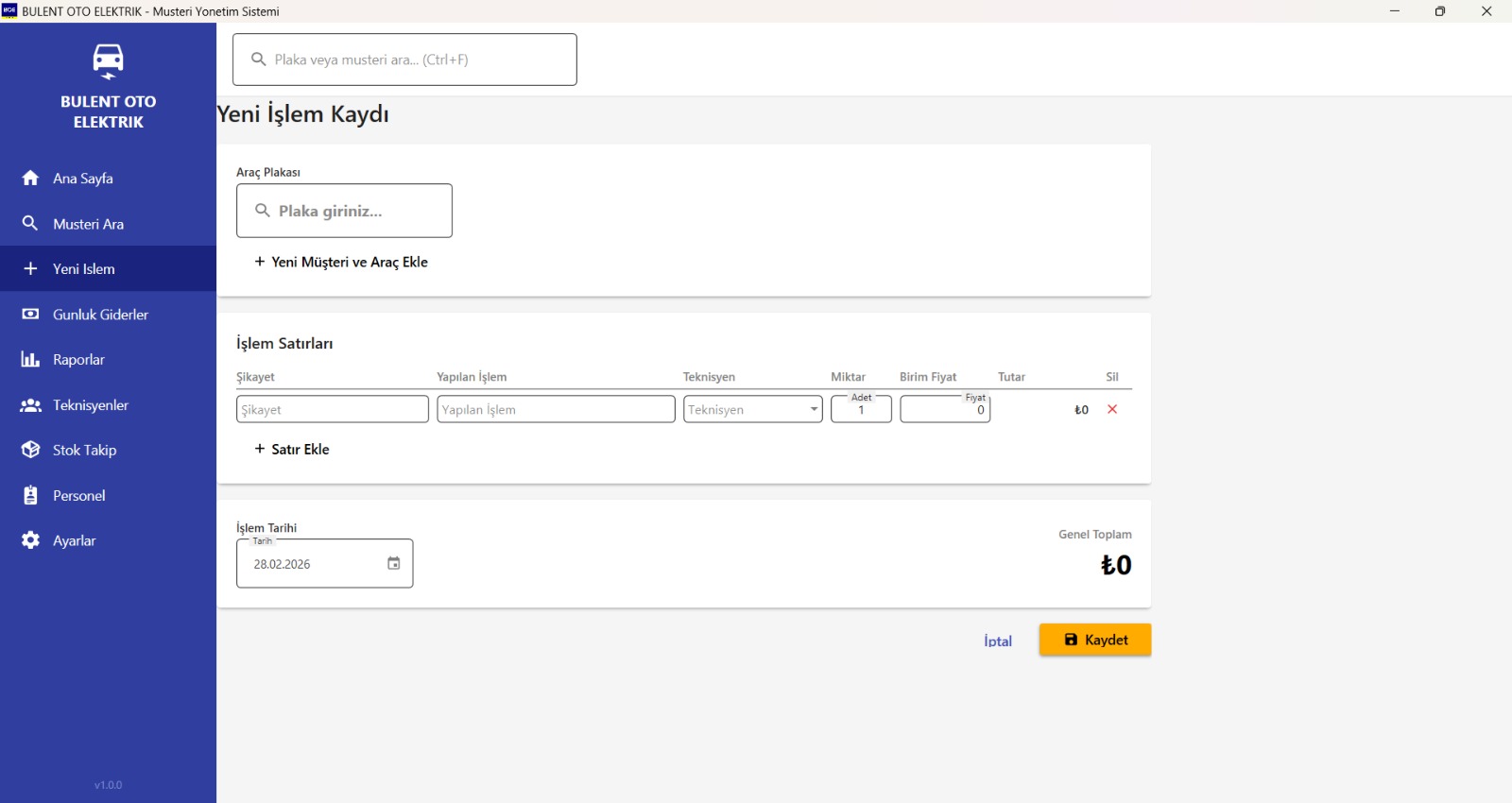Click the Stok Takip box icon
Screen dimensions: 1512x803
click(30, 450)
